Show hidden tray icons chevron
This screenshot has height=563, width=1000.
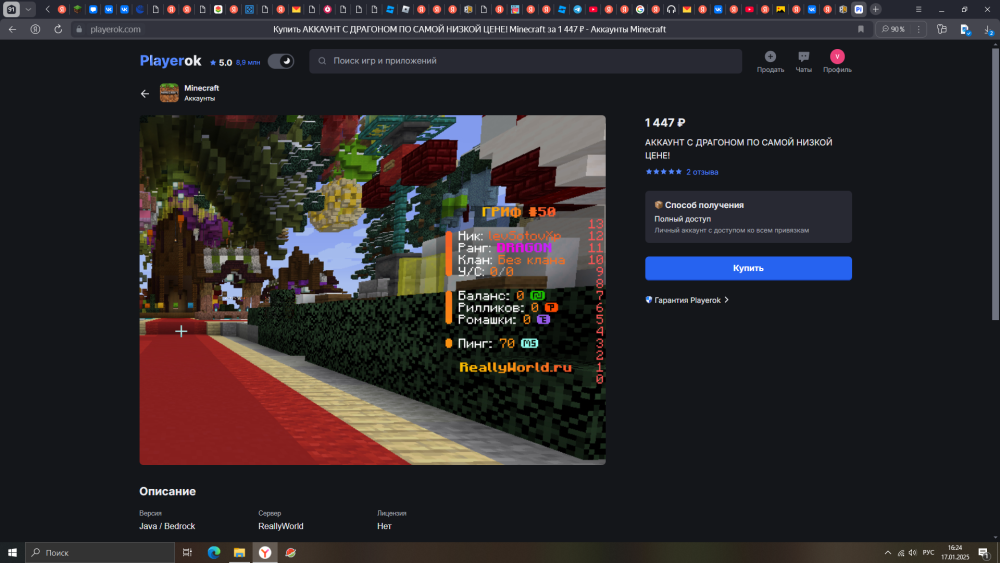click(888, 553)
